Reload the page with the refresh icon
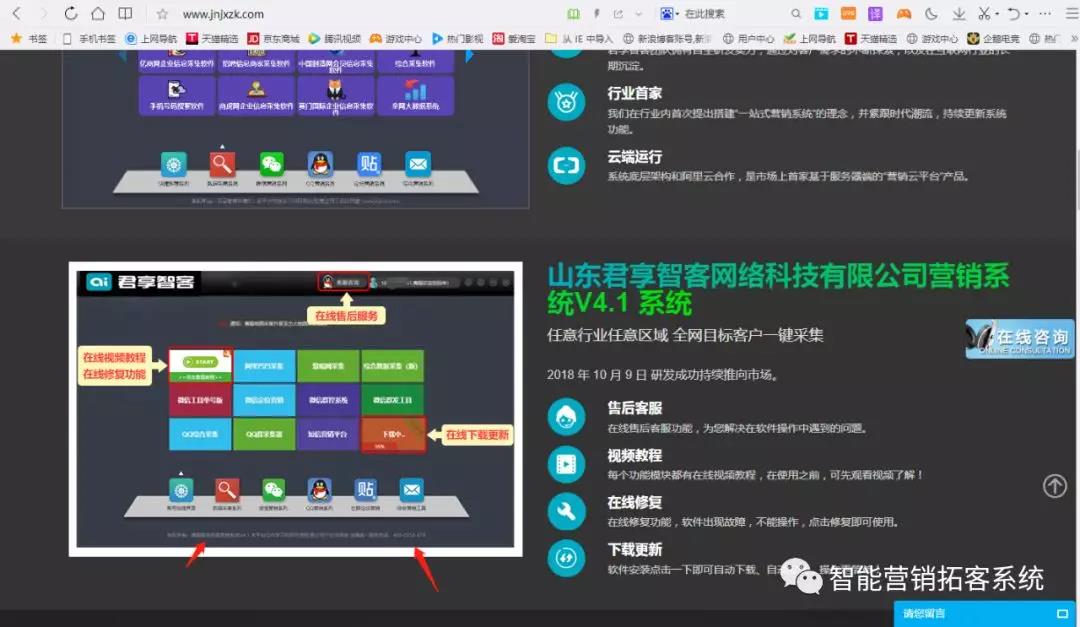This screenshot has width=1080, height=627. [70, 13]
